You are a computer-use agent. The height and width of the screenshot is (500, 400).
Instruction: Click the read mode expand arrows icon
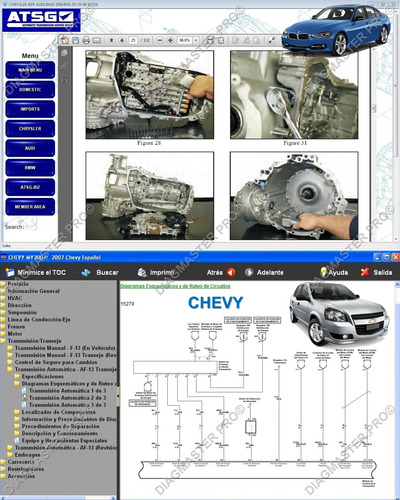click(272, 40)
